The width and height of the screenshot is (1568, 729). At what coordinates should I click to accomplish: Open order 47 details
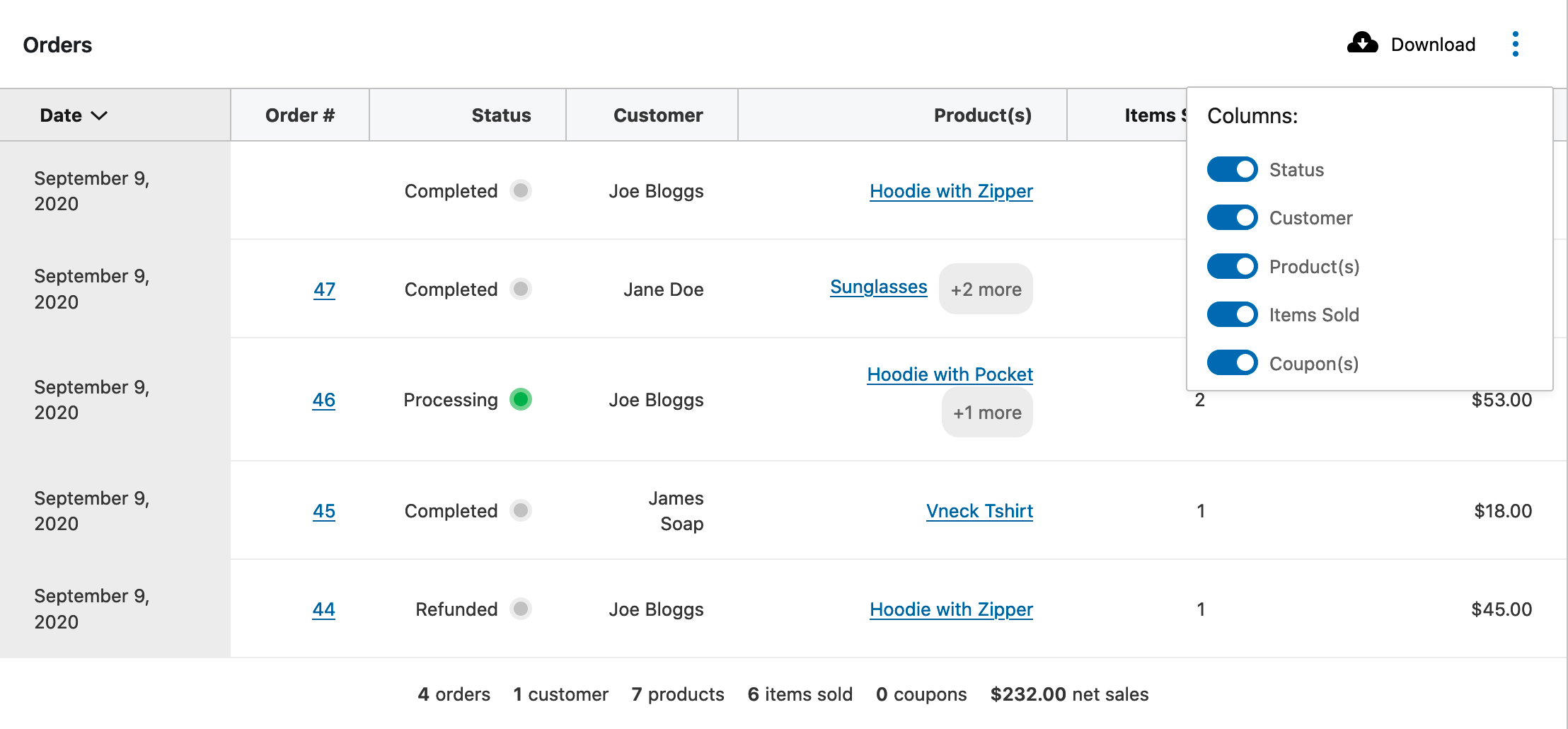click(324, 289)
